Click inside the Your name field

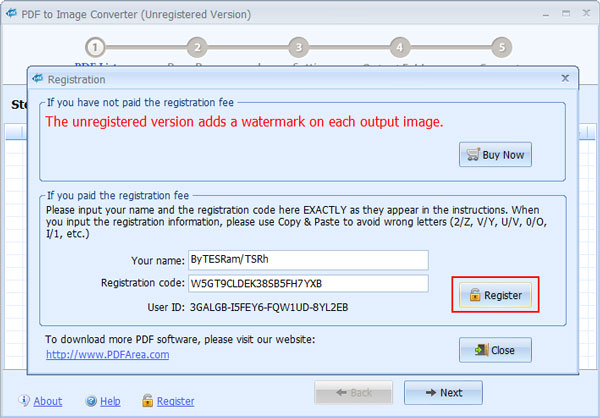[x=308, y=260]
